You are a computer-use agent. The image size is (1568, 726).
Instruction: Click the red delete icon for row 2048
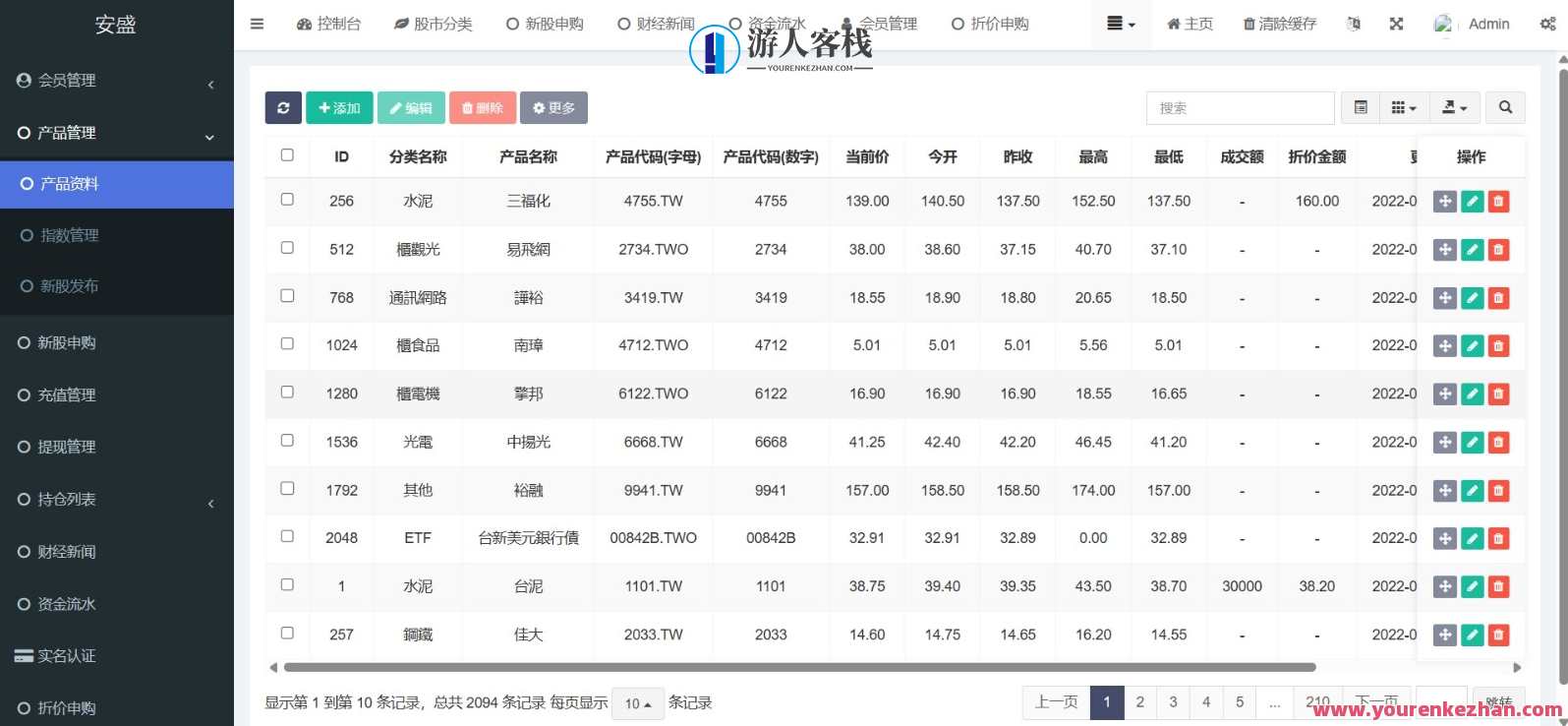[1498, 539]
